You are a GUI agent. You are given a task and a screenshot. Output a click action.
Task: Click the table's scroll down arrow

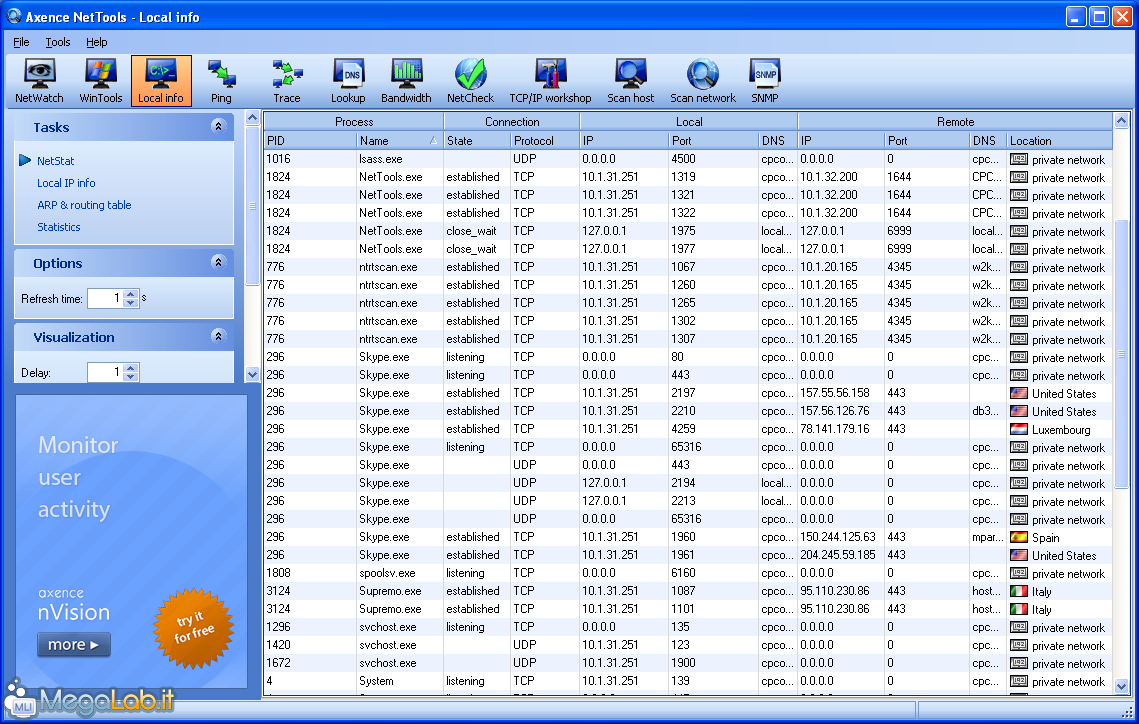tap(1121, 686)
